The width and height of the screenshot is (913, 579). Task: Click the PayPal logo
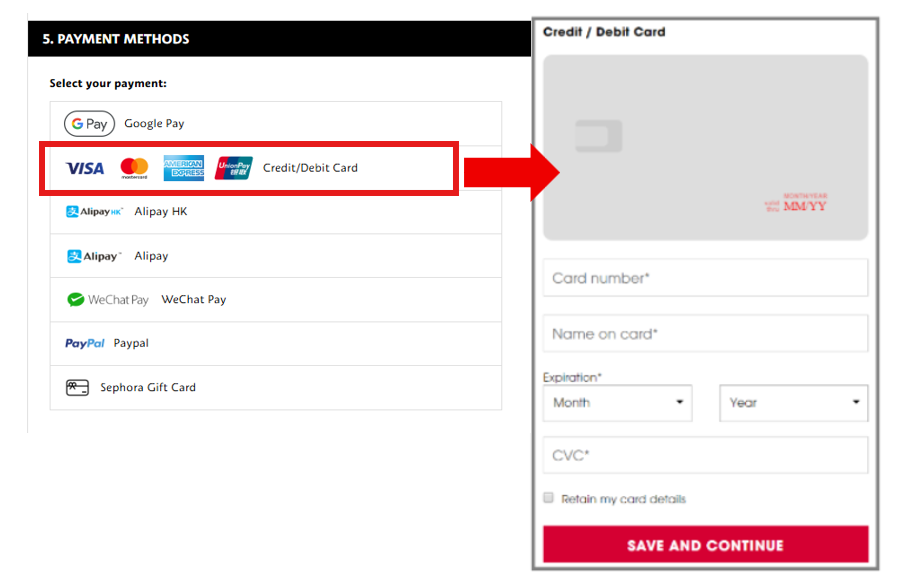[85, 344]
